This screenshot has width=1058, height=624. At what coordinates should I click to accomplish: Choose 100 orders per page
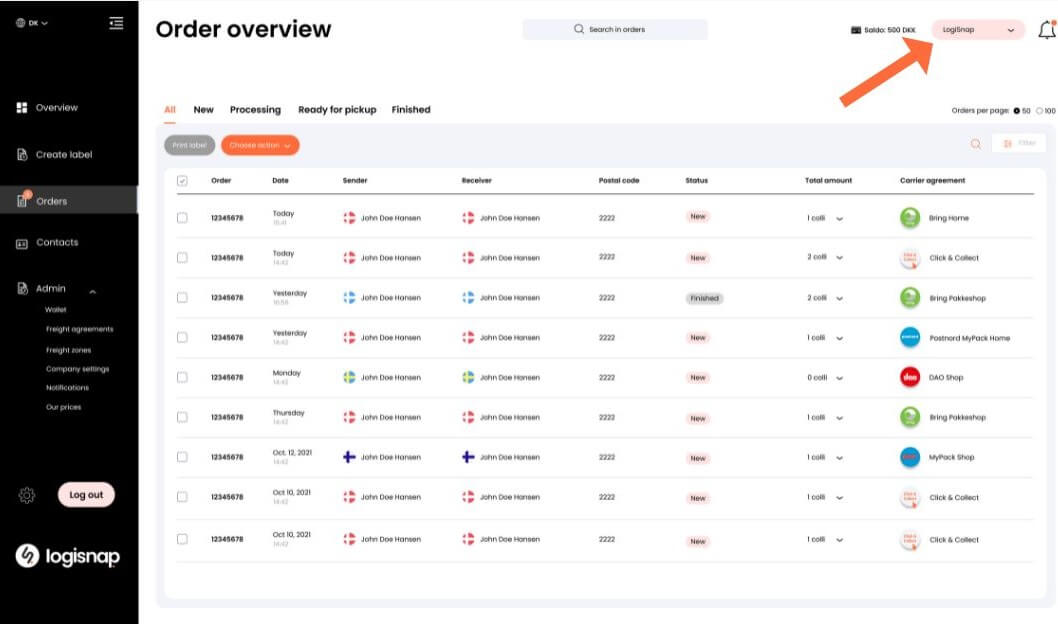(x=1041, y=111)
